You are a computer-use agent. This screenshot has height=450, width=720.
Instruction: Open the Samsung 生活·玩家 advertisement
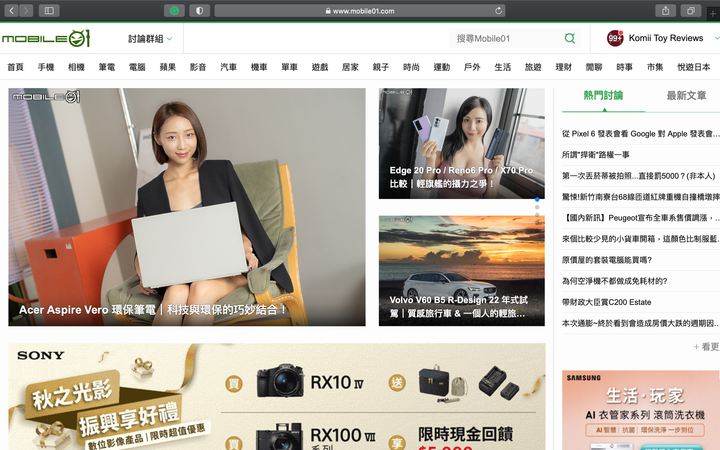coord(641,410)
